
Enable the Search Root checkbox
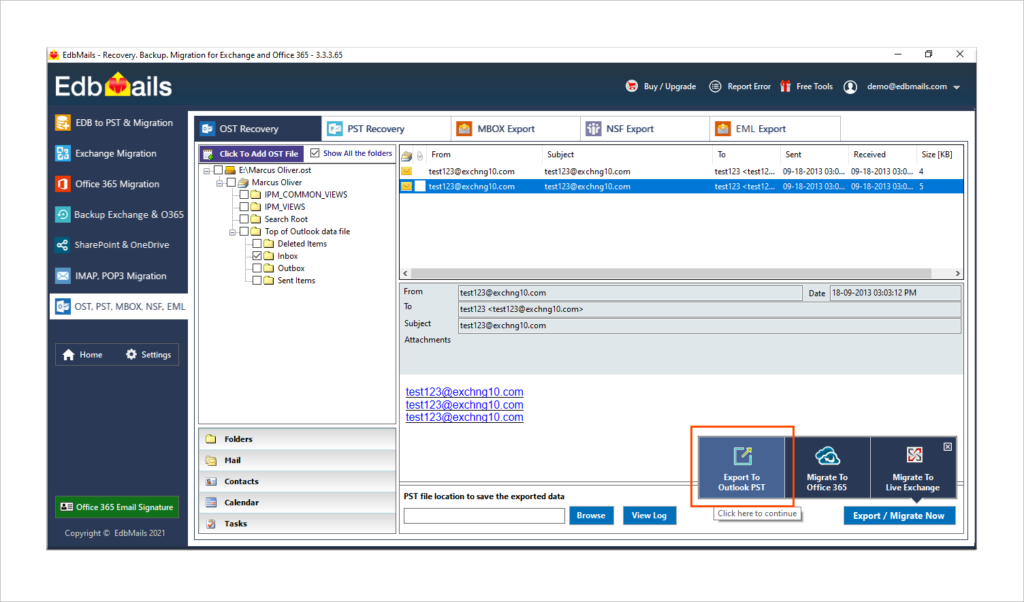click(244, 219)
